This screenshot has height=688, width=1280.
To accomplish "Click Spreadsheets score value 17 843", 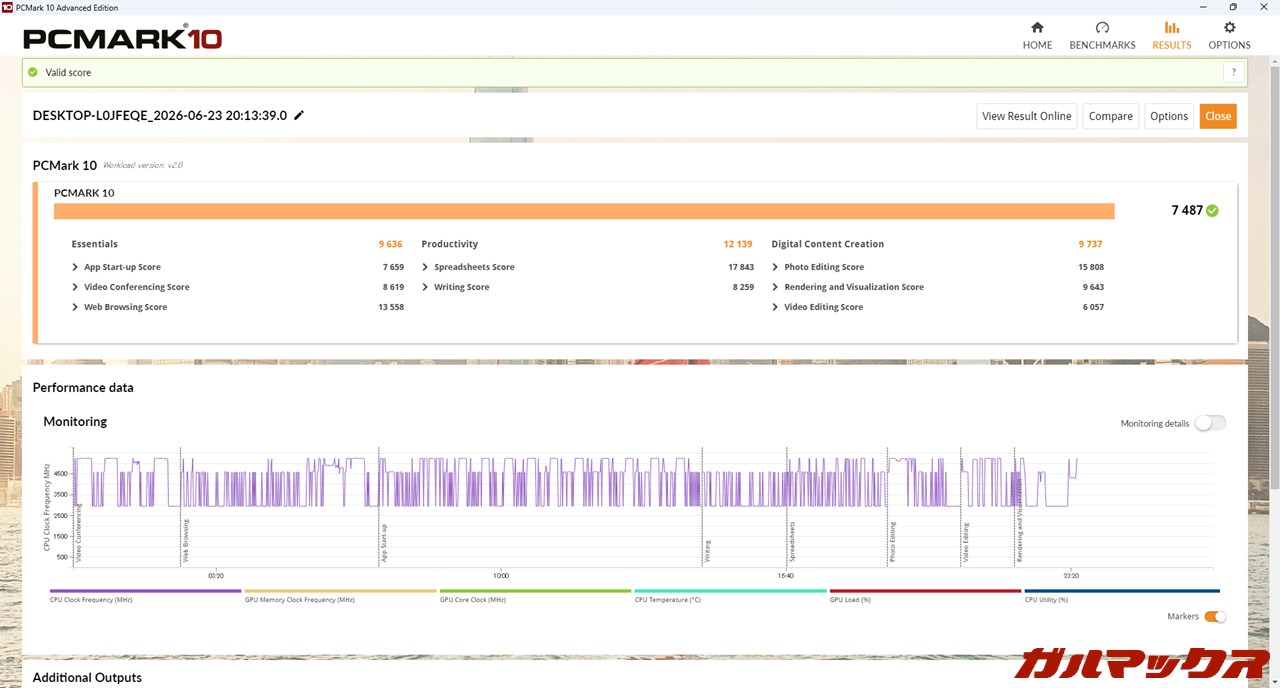I will click(x=741, y=267).
